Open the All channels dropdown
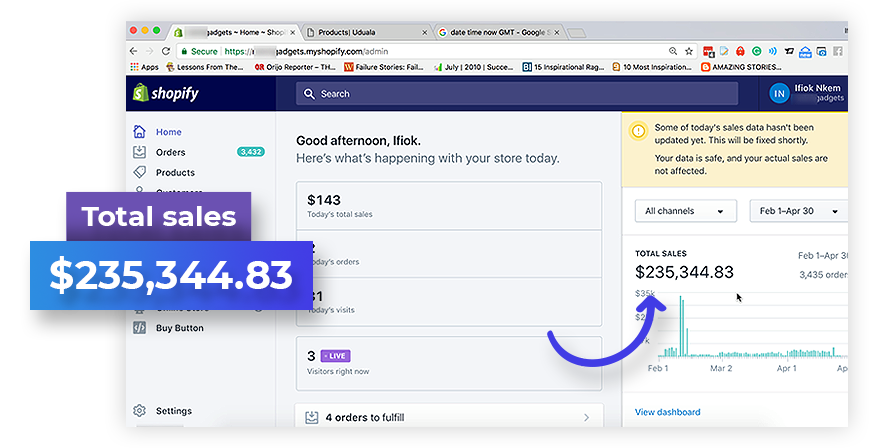 pos(685,211)
